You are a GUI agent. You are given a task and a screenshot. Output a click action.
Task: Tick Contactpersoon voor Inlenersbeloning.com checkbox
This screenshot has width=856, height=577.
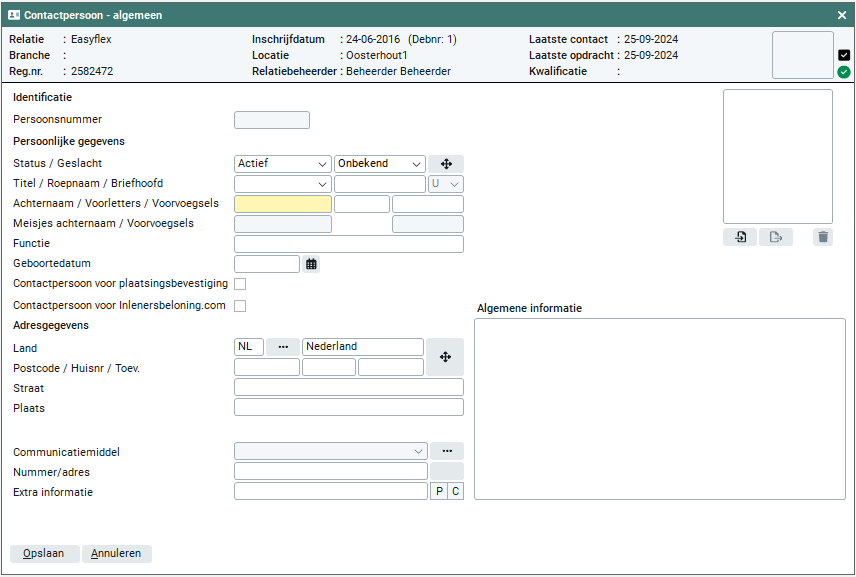pyautogui.click(x=240, y=306)
